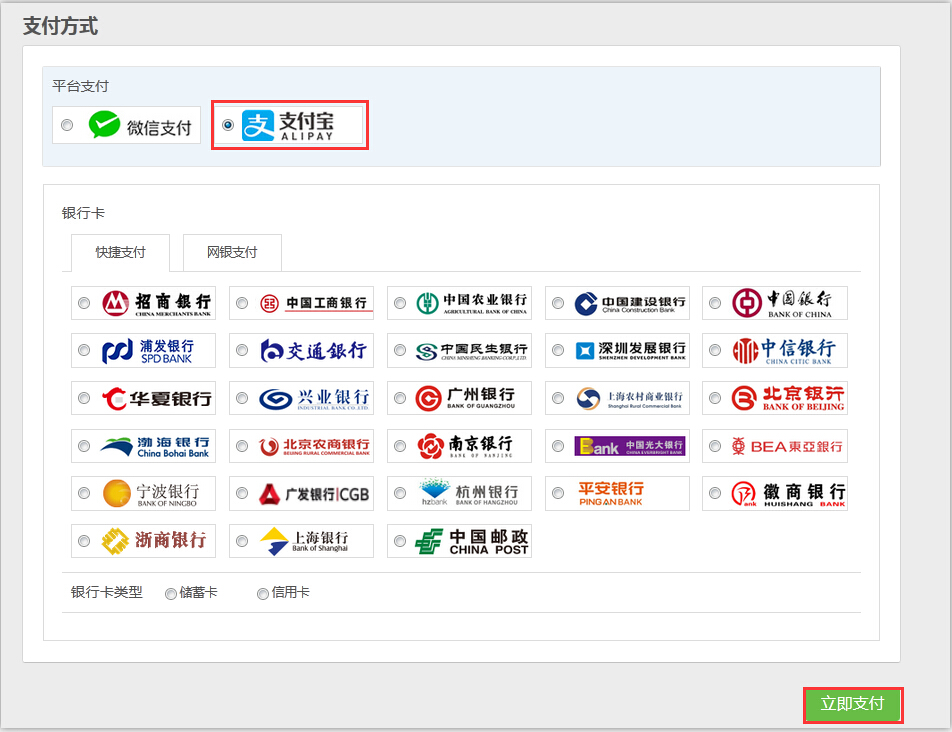This screenshot has width=952, height=732.
Task: Select the 平安银行 radio button
Action: 557,493
